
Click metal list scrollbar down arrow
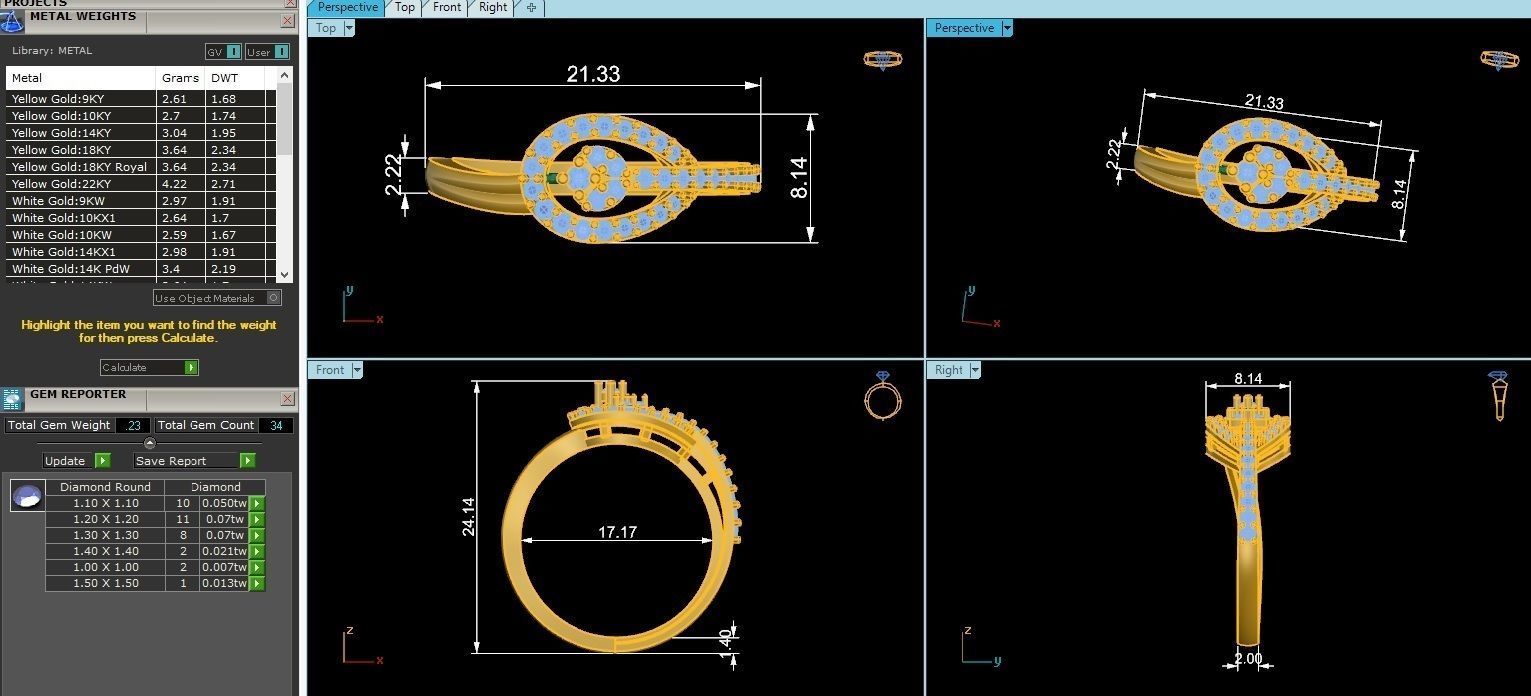pyautogui.click(x=285, y=274)
